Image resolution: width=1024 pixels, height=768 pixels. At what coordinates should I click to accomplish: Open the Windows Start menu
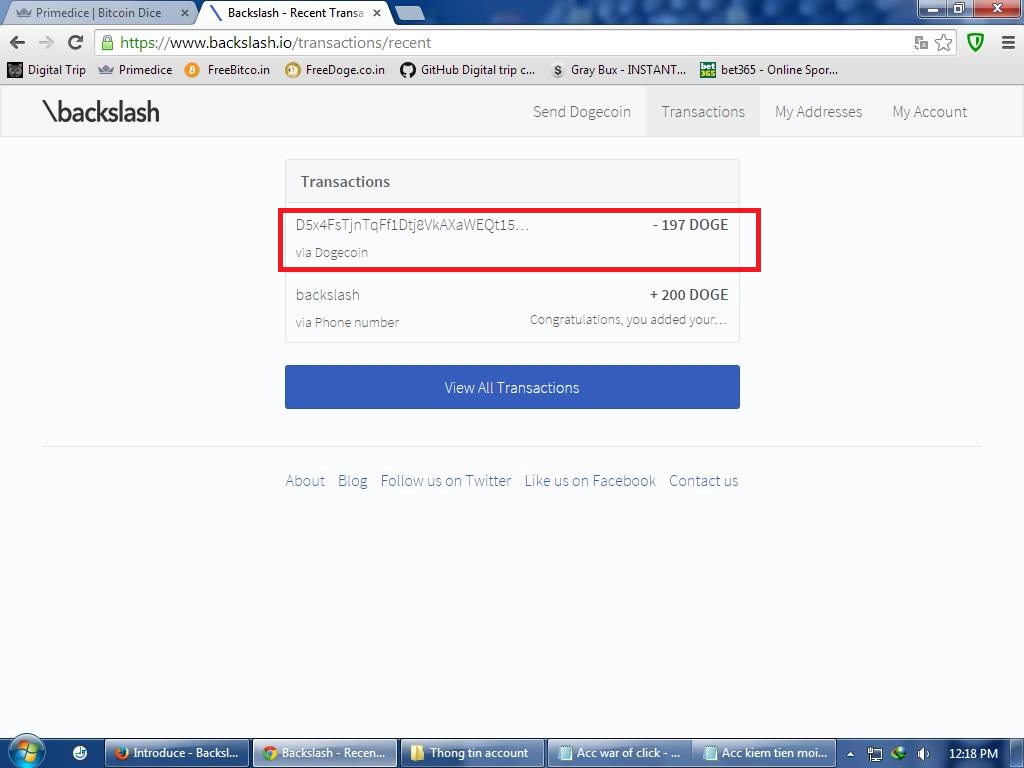click(x=26, y=752)
